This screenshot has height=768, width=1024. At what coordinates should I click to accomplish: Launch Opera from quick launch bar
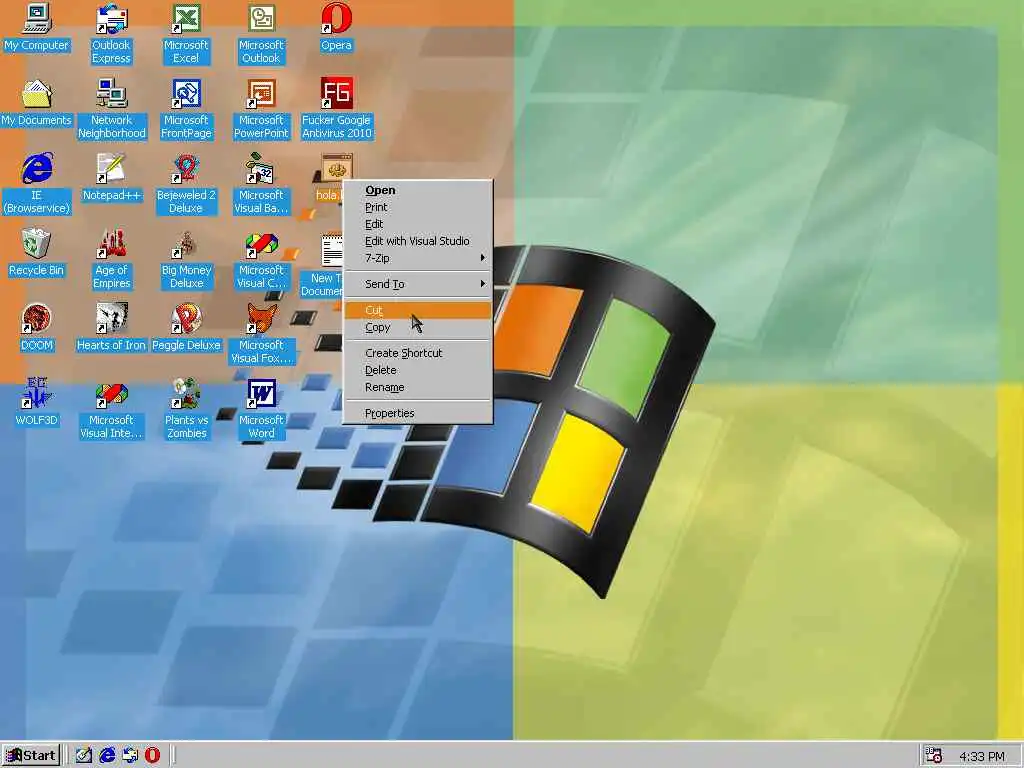(x=152, y=756)
